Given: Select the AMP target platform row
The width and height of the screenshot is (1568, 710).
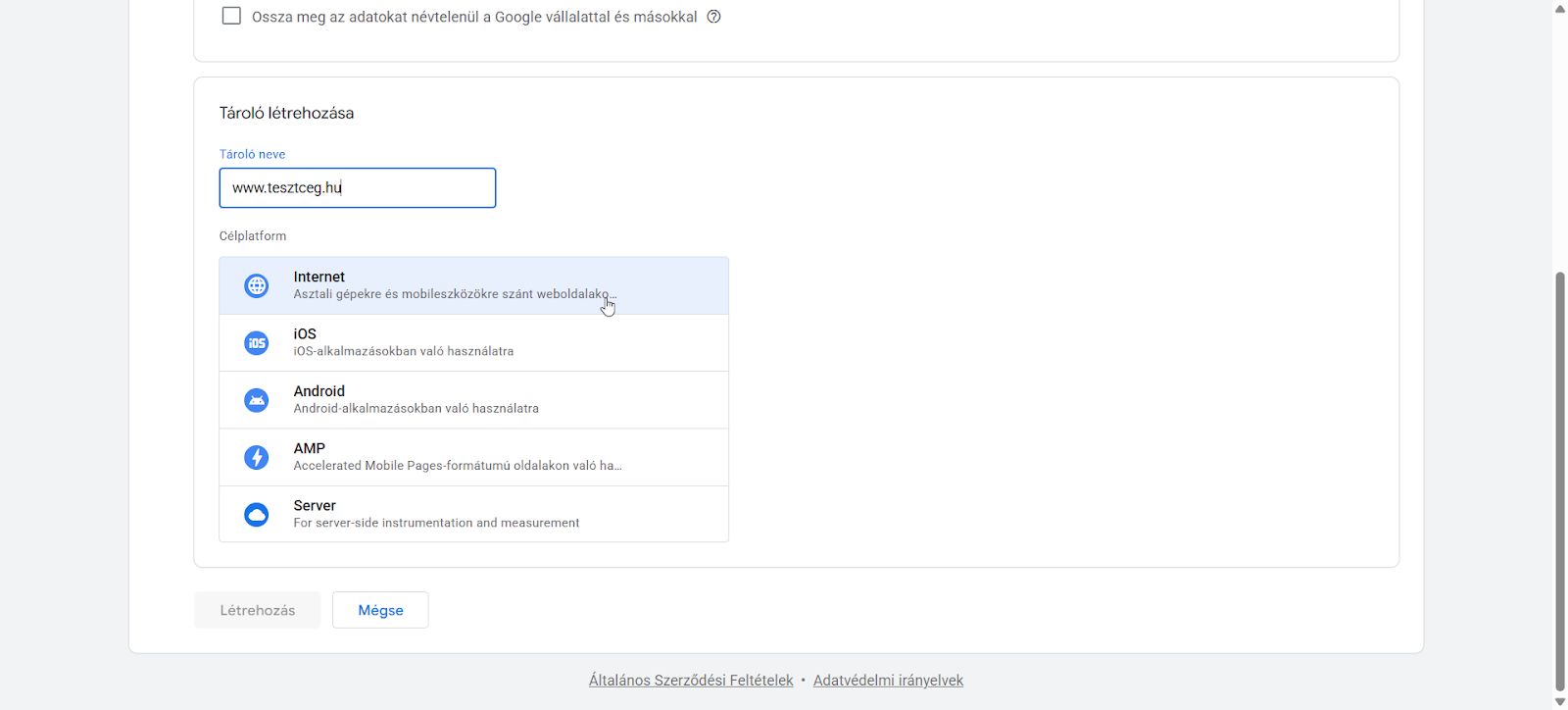Looking at the screenshot, I should [474, 457].
